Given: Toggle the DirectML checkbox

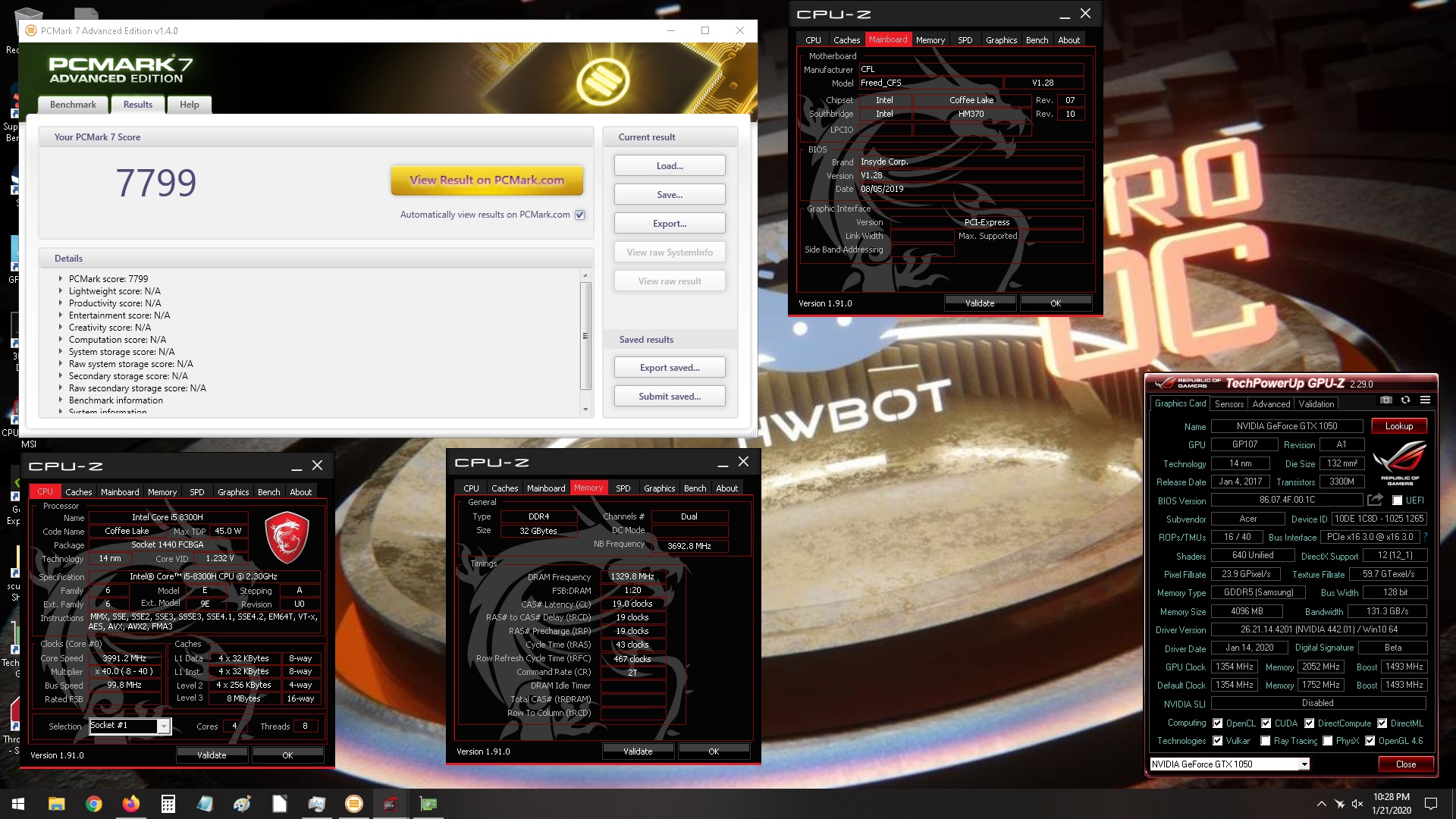Looking at the screenshot, I should [x=1382, y=723].
